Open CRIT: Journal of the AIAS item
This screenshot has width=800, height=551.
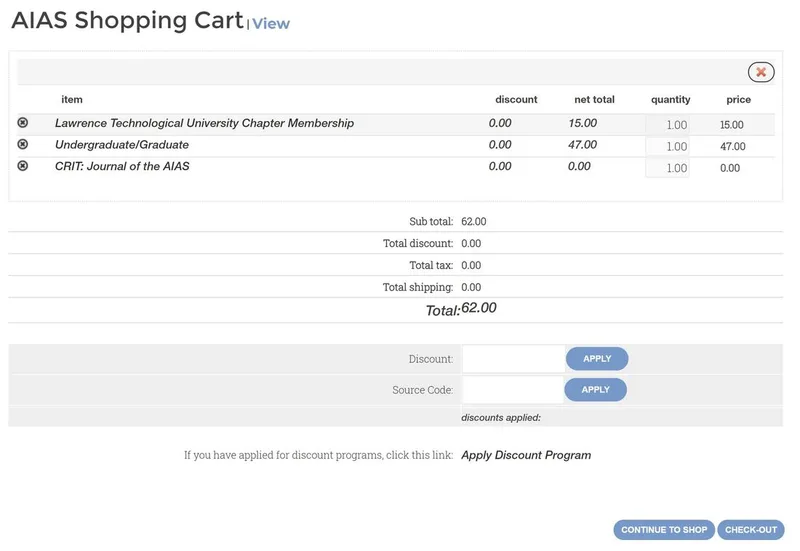click(122, 166)
